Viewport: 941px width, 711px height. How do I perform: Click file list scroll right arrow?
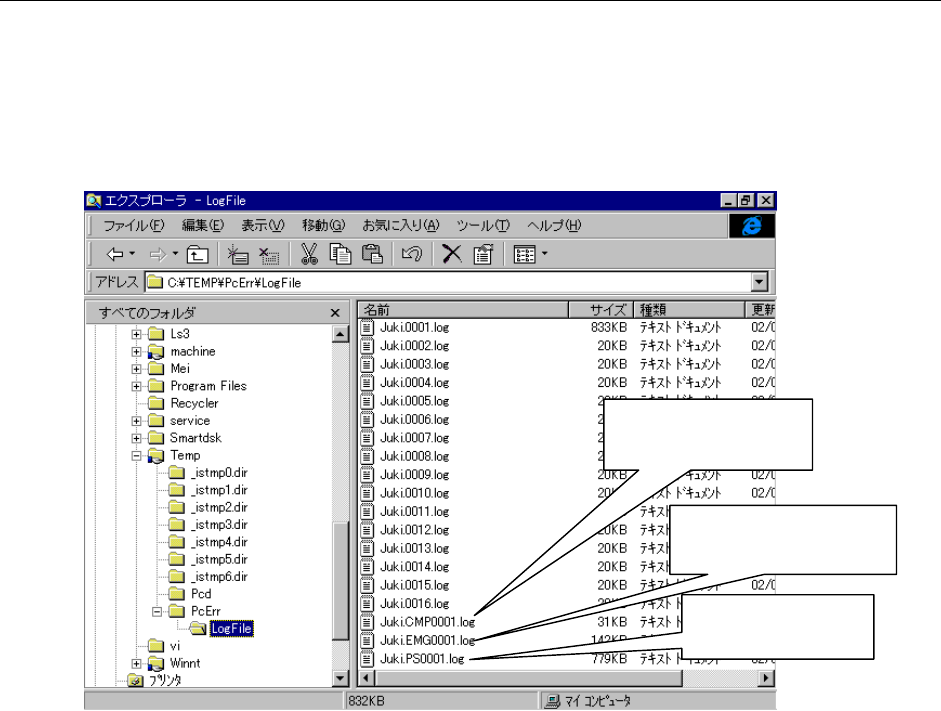point(766,679)
